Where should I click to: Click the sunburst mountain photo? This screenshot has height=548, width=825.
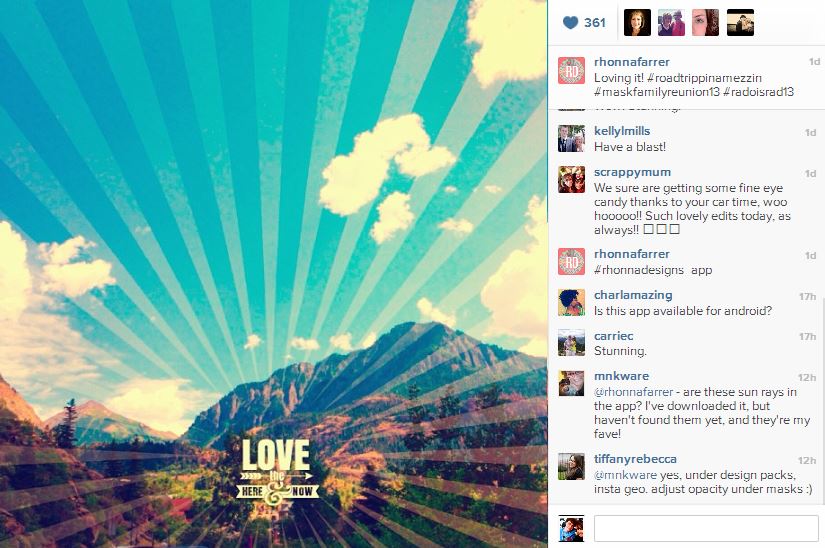(274, 274)
